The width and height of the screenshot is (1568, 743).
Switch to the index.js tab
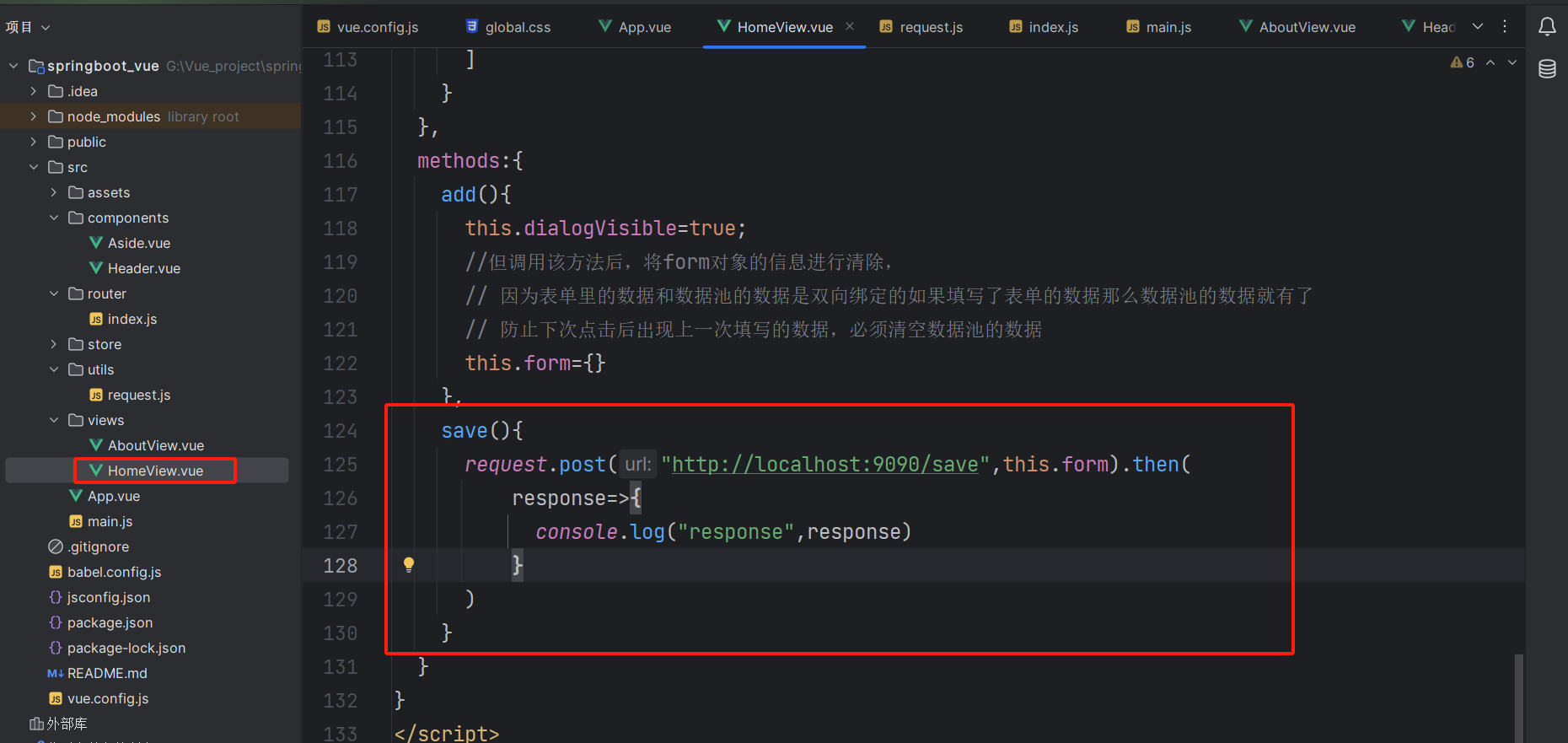pos(1044,27)
